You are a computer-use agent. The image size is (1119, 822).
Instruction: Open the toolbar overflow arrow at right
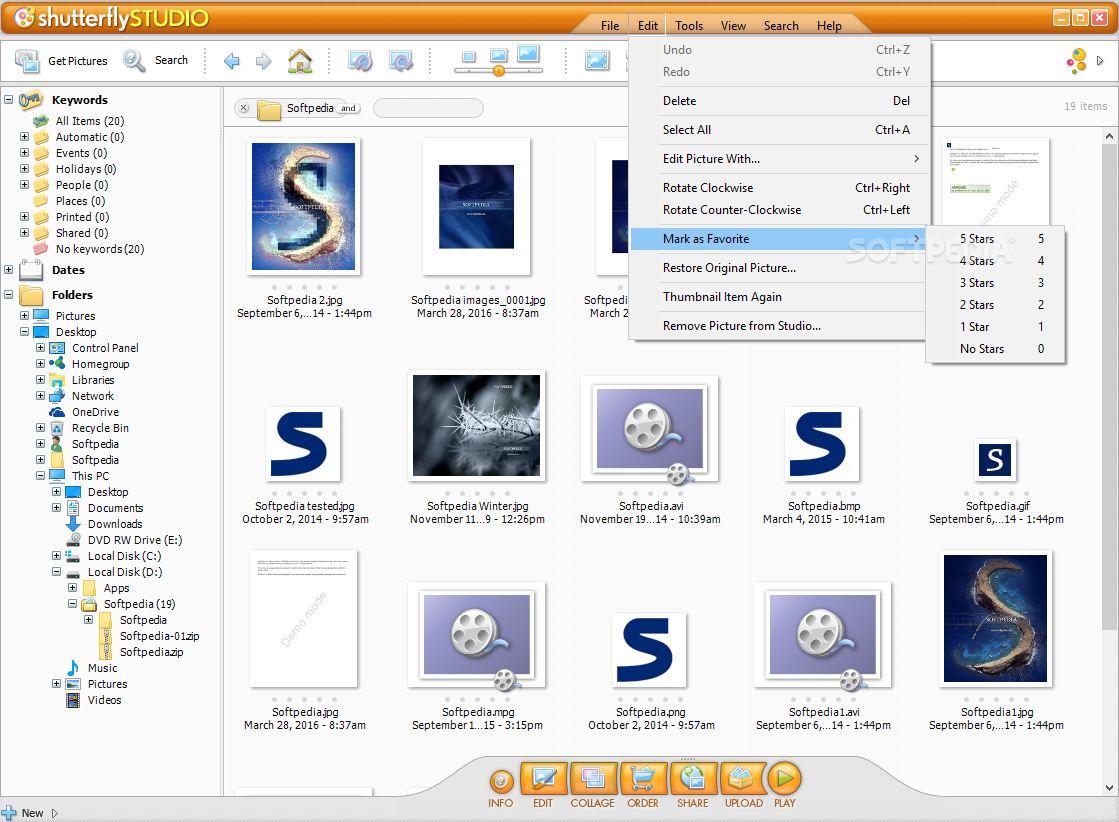click(x=1100, y=61)
